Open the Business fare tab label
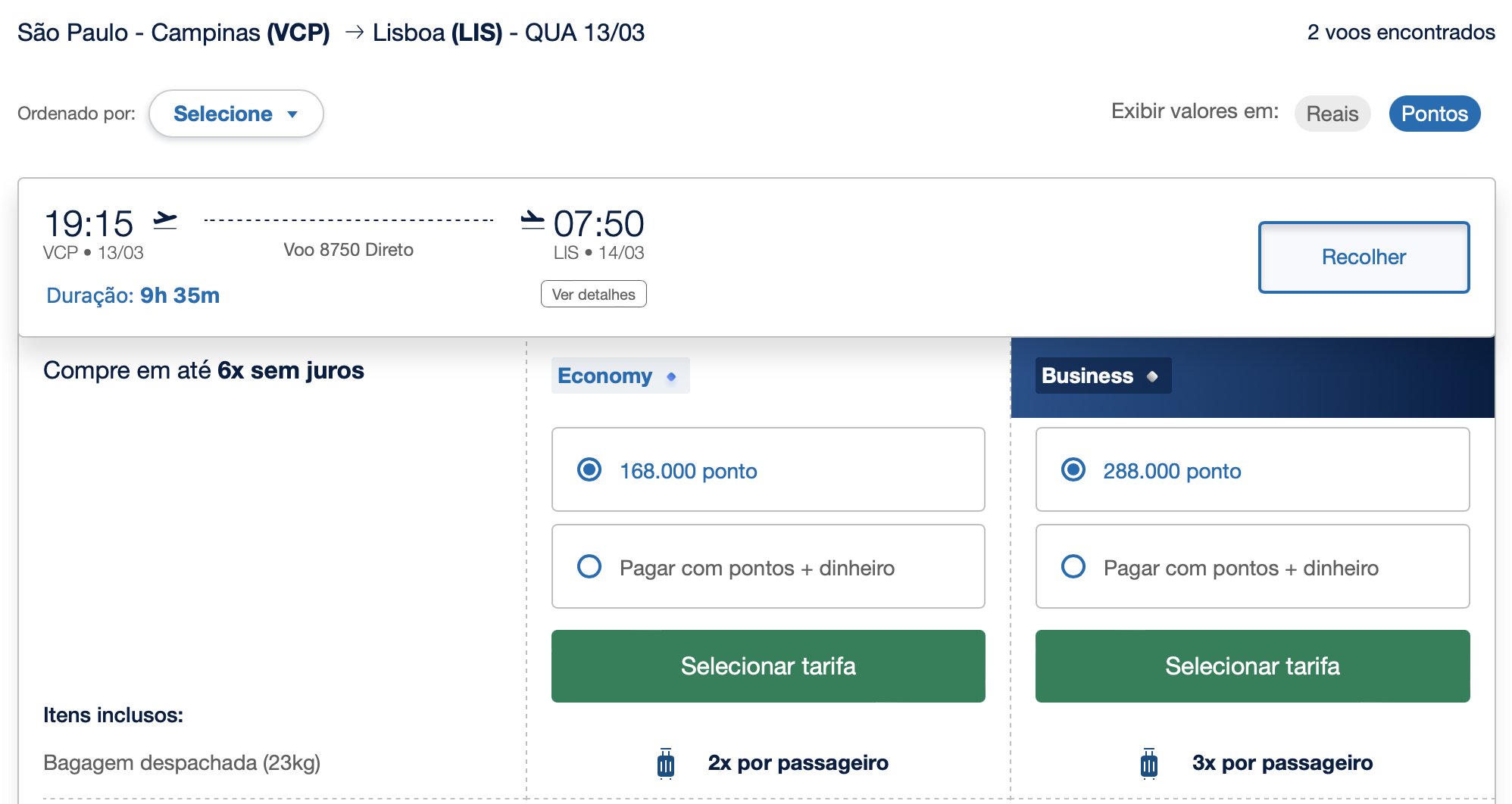This screenshot has width=1512, height=804. (1103, 376)
